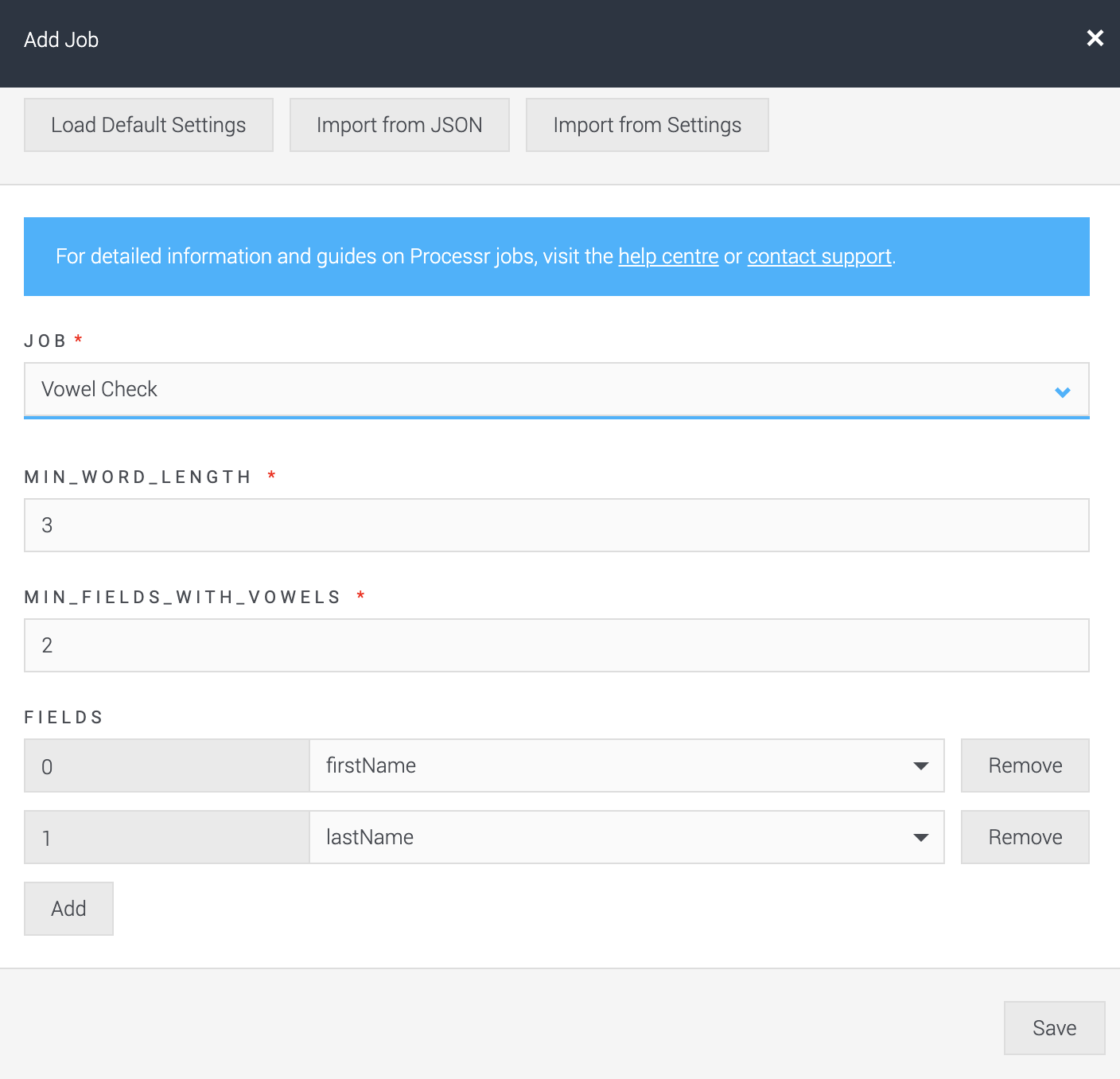Viewport: 1120px width, 1079px height.
Task: Import job configuration from Settings
Action: point(647,124)
